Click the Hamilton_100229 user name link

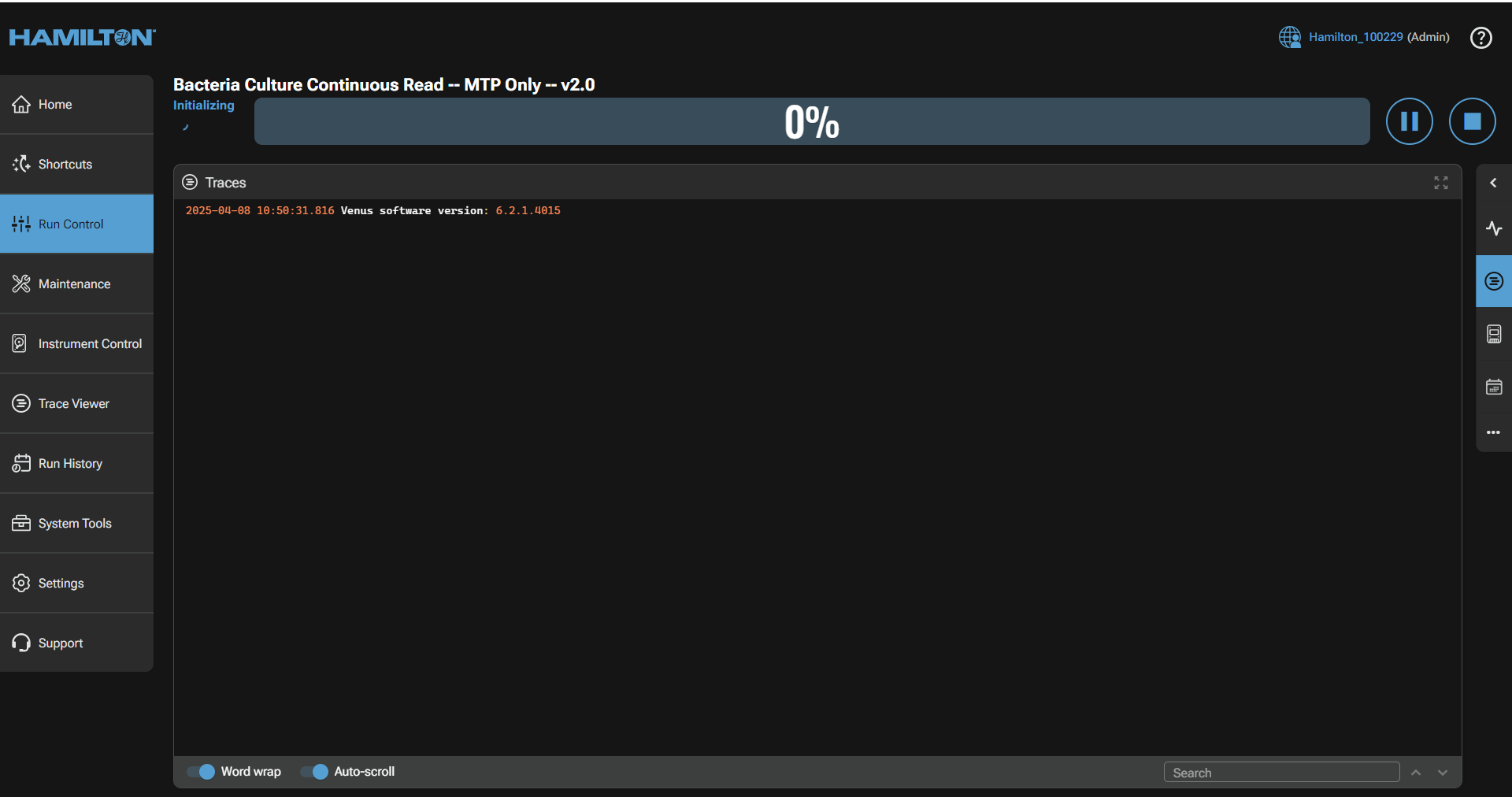(x=1355, y=37)
